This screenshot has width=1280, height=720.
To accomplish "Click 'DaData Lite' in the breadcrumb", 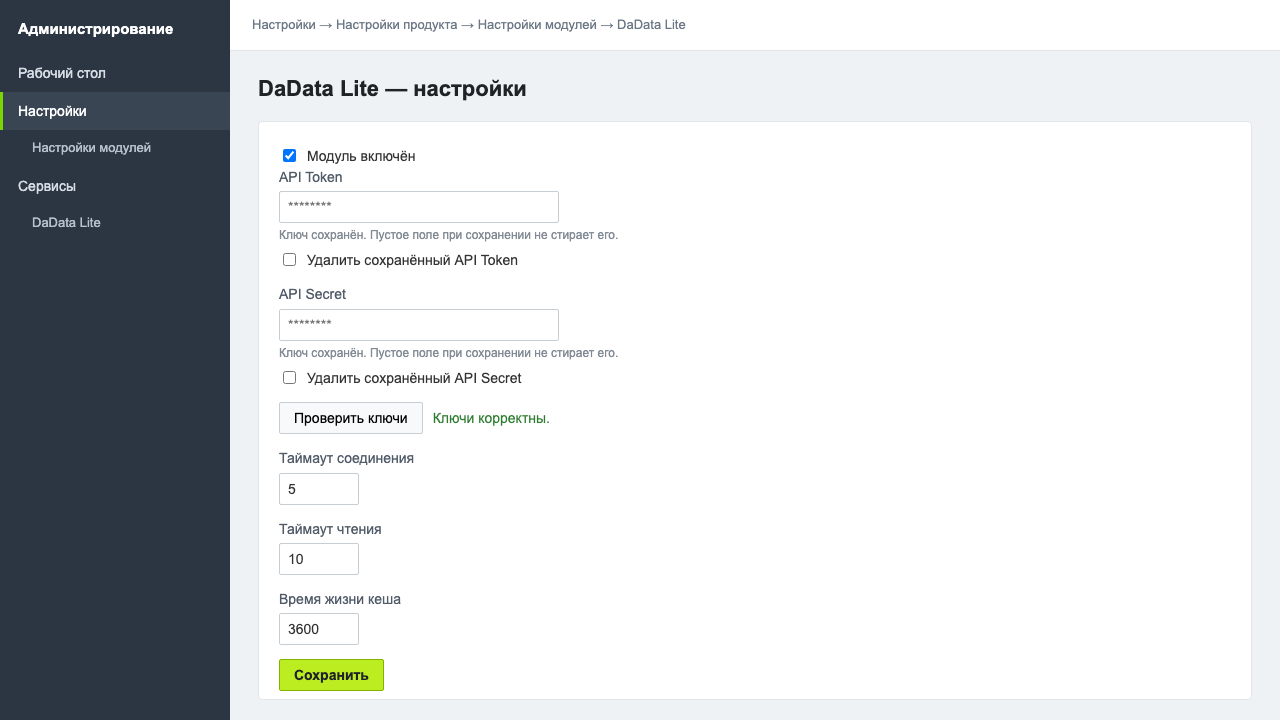I will (x=651, y=25).
